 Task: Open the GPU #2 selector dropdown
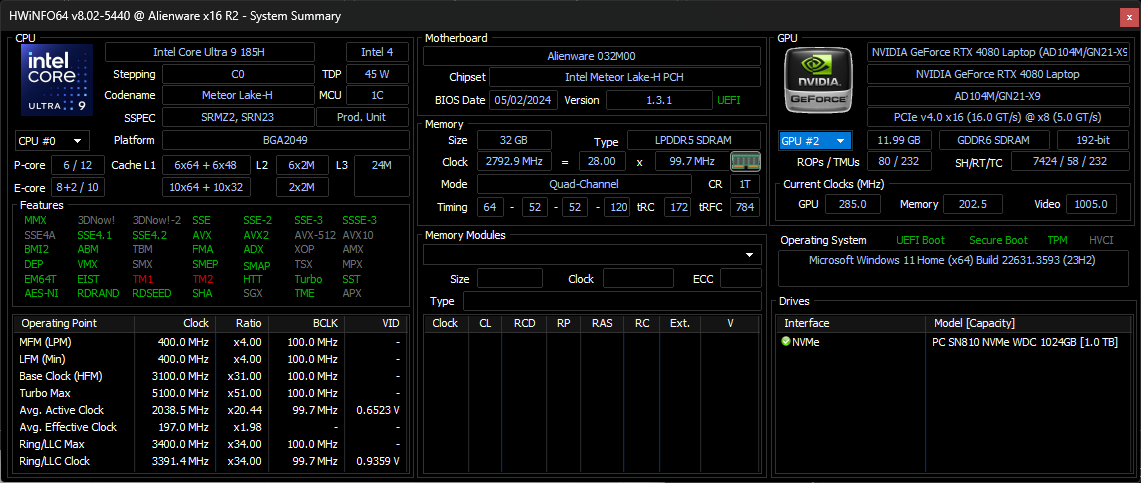pos(815,140)
